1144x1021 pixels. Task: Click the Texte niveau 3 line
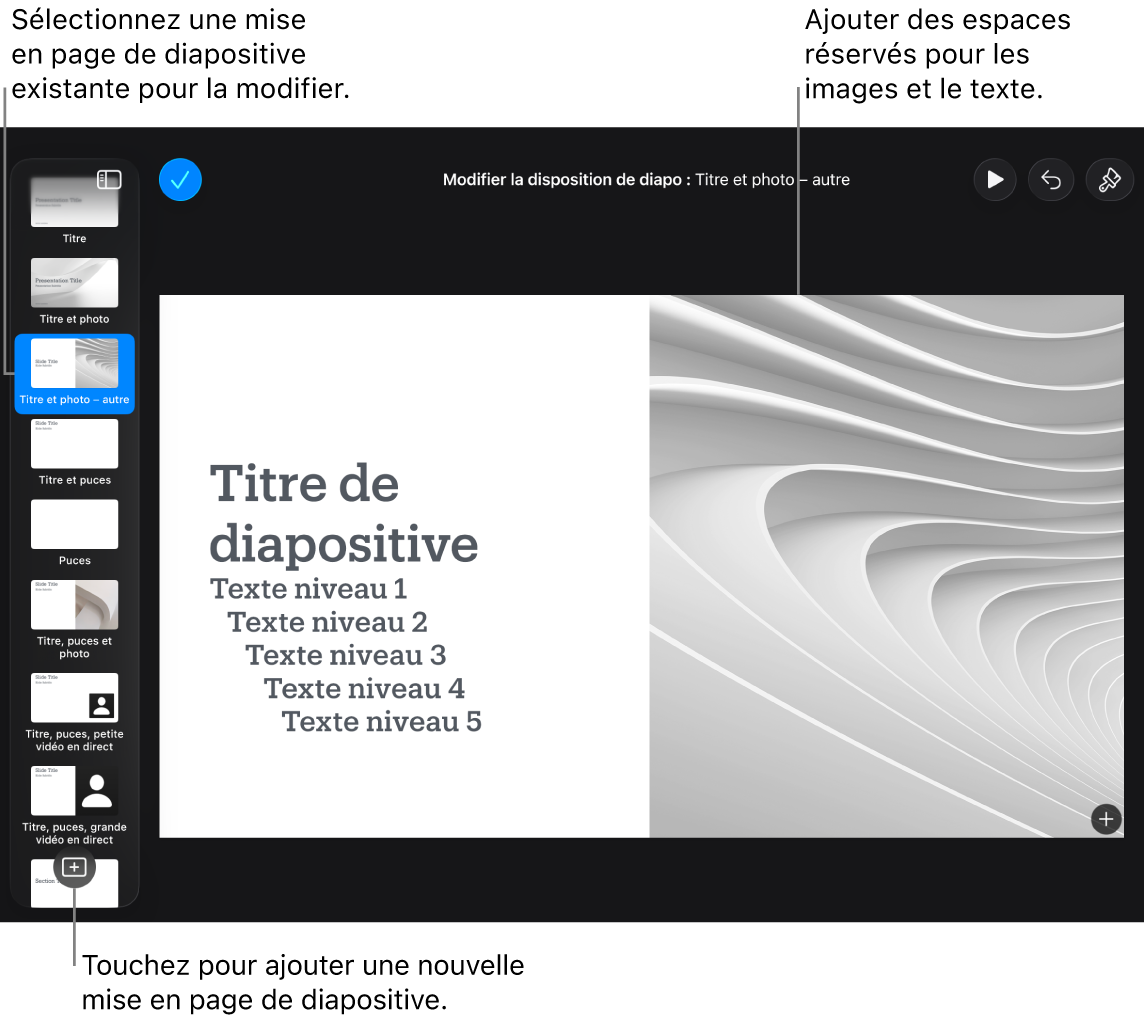pos(346,655)
